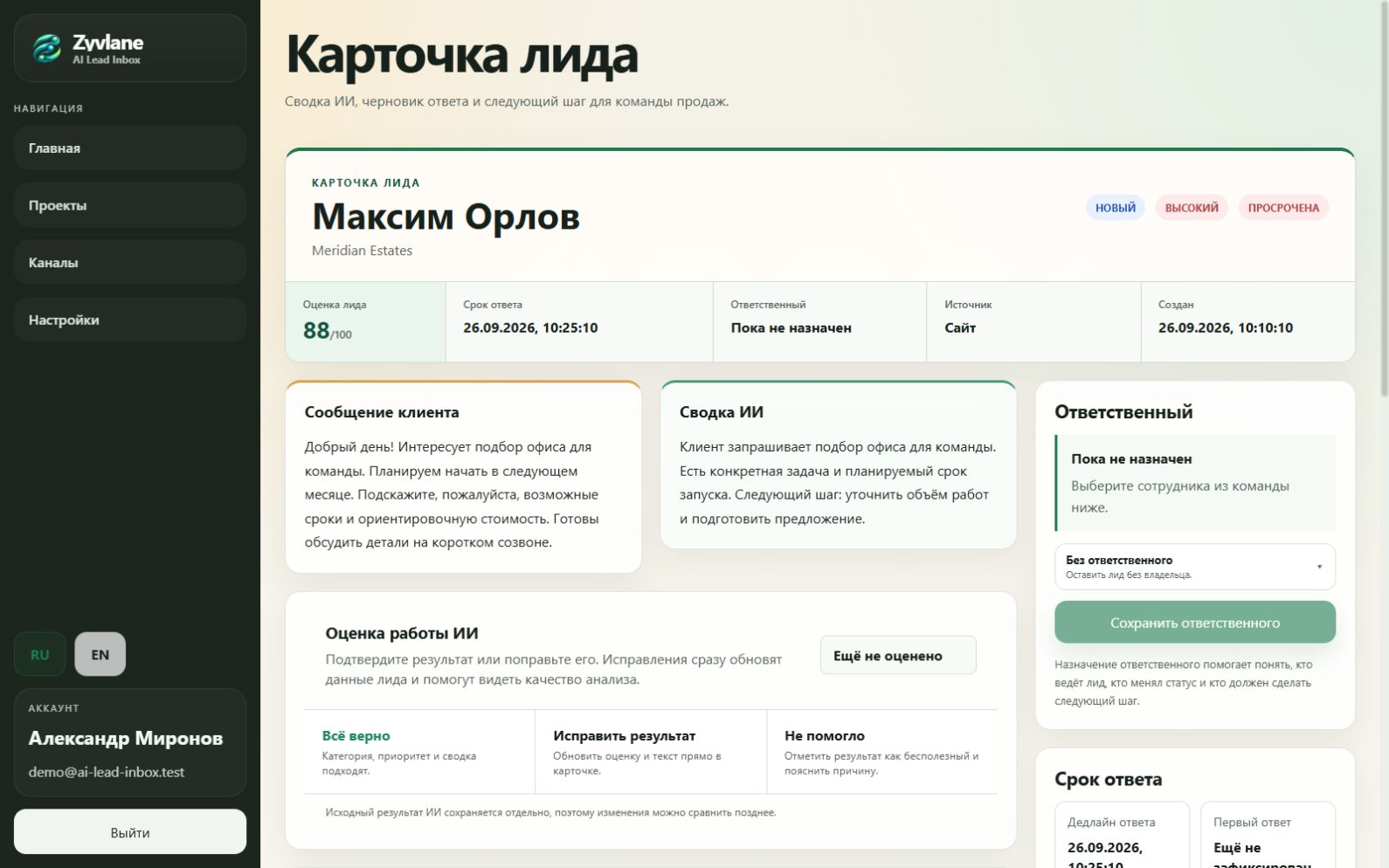Open the Каналы section

(130, 262)
